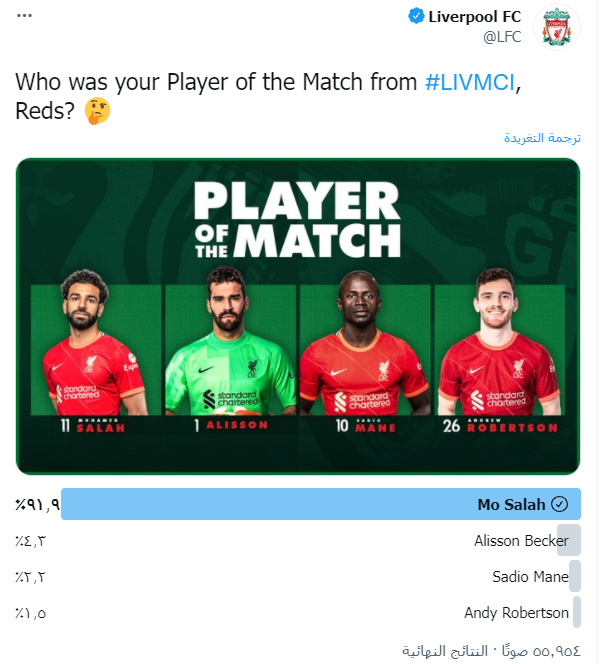Select the Salah number 11 player photo

(x=92, y=348)
